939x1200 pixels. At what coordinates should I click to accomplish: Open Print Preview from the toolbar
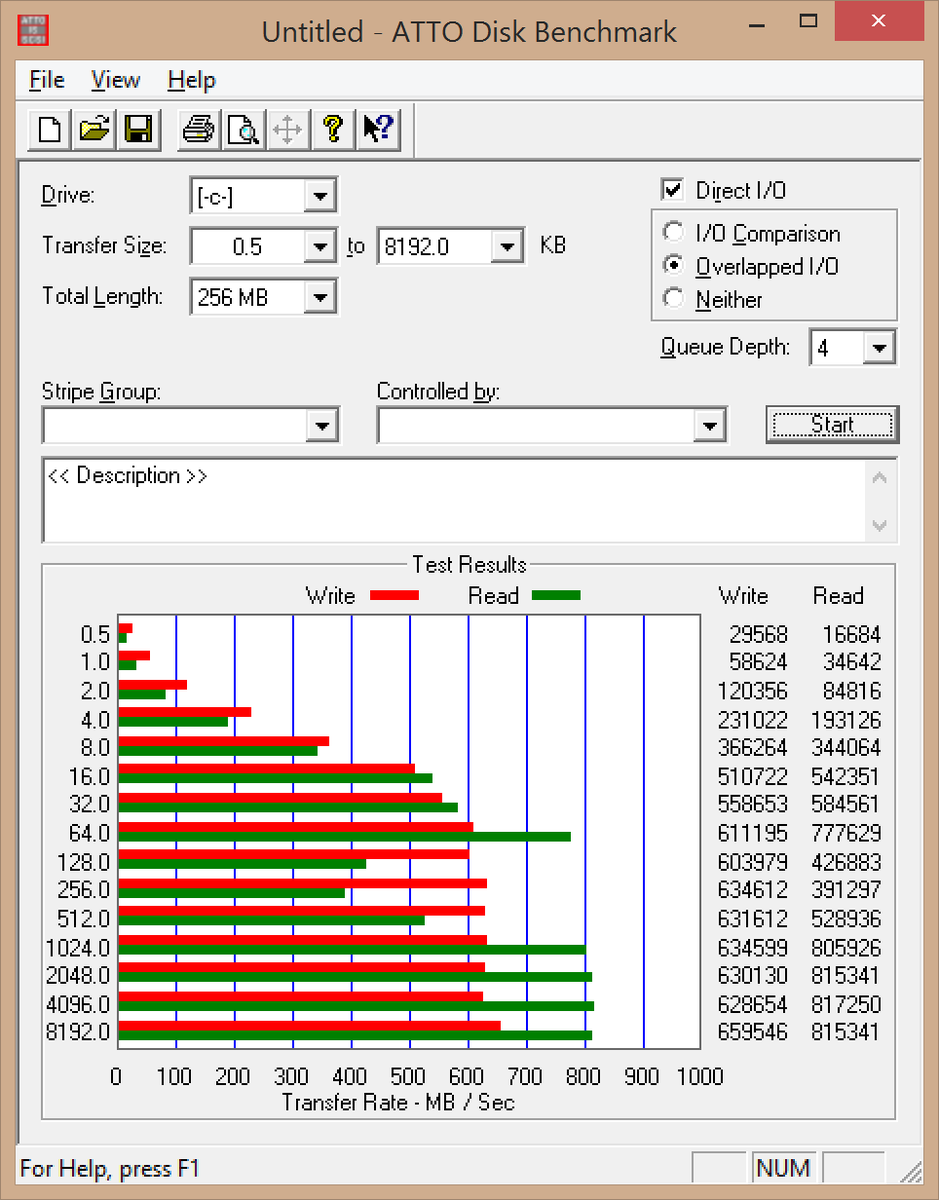point(243,129)
